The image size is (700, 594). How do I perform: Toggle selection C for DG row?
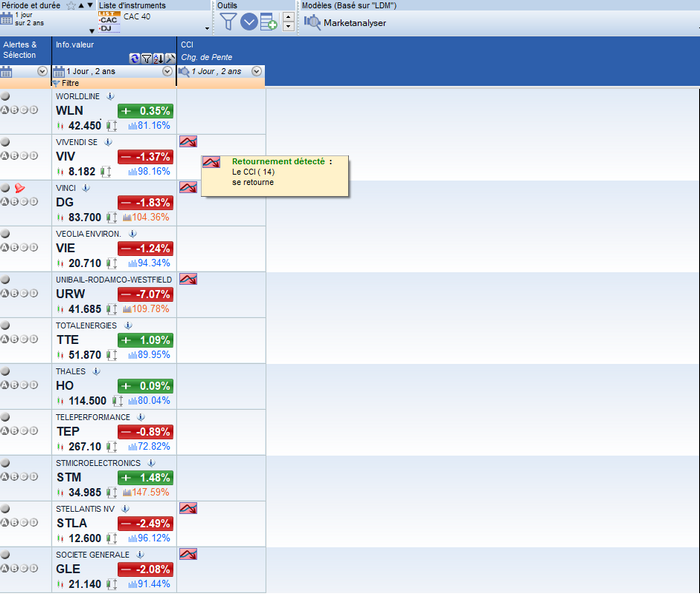click(x=24, y=202)
